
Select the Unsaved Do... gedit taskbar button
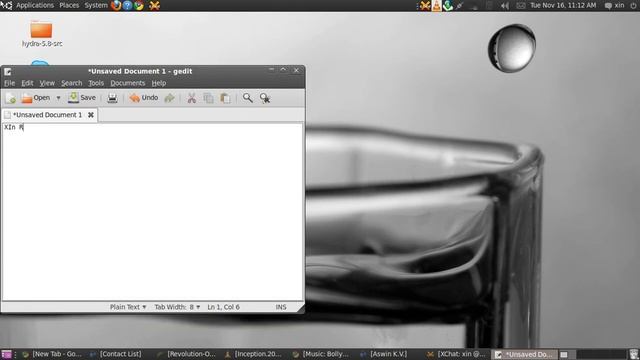click(524, 354)
